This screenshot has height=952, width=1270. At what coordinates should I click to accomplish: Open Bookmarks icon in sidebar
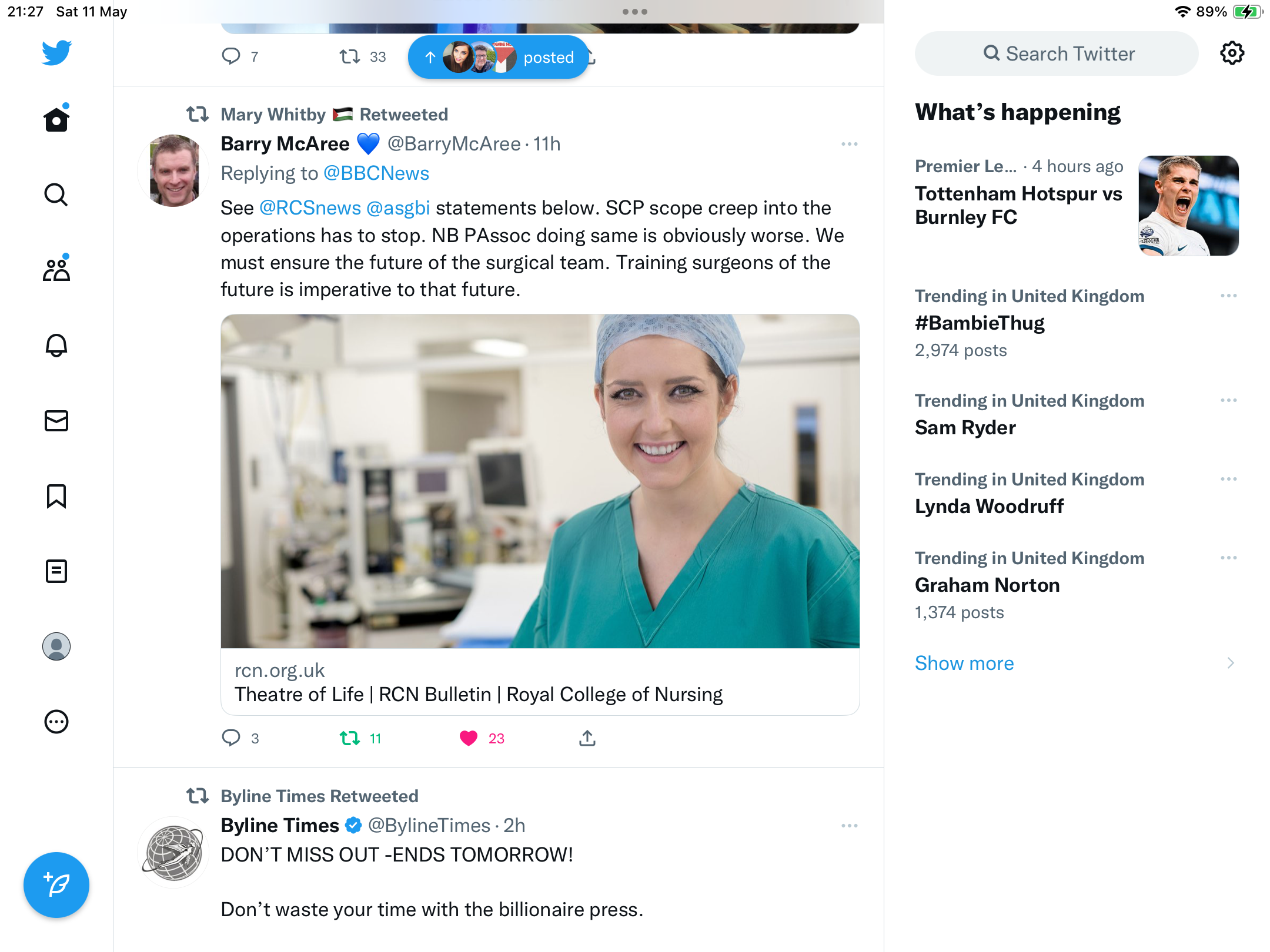coord(56,496)
